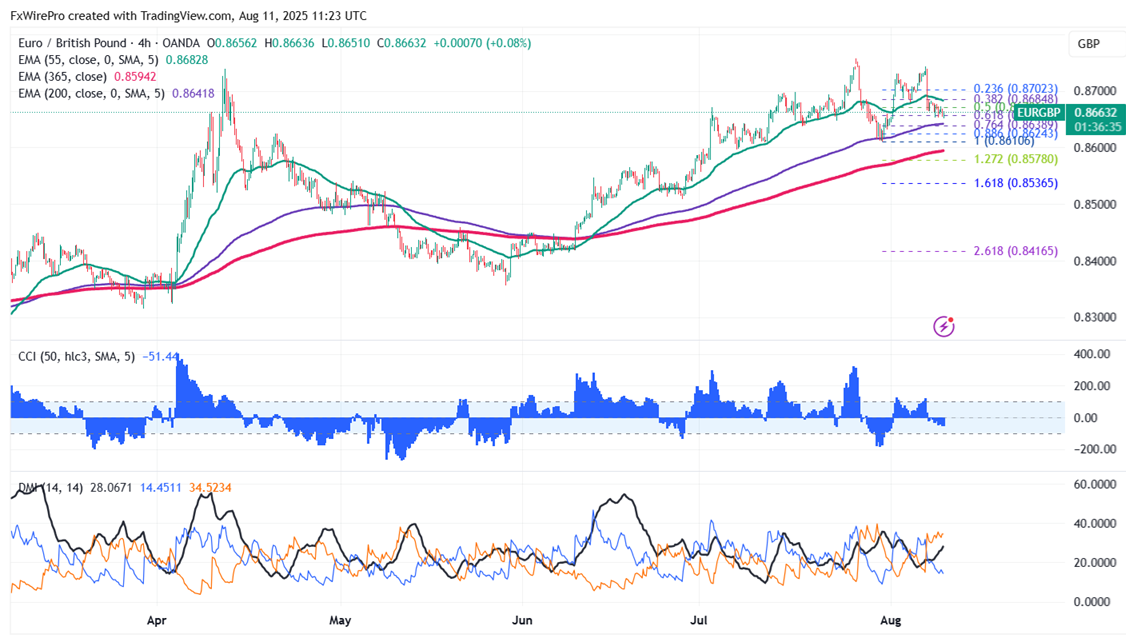Select the 0.236 (0.87023) Fibonacci level
This screenshot has width=1126, height=644.
tap(1015, 89)
